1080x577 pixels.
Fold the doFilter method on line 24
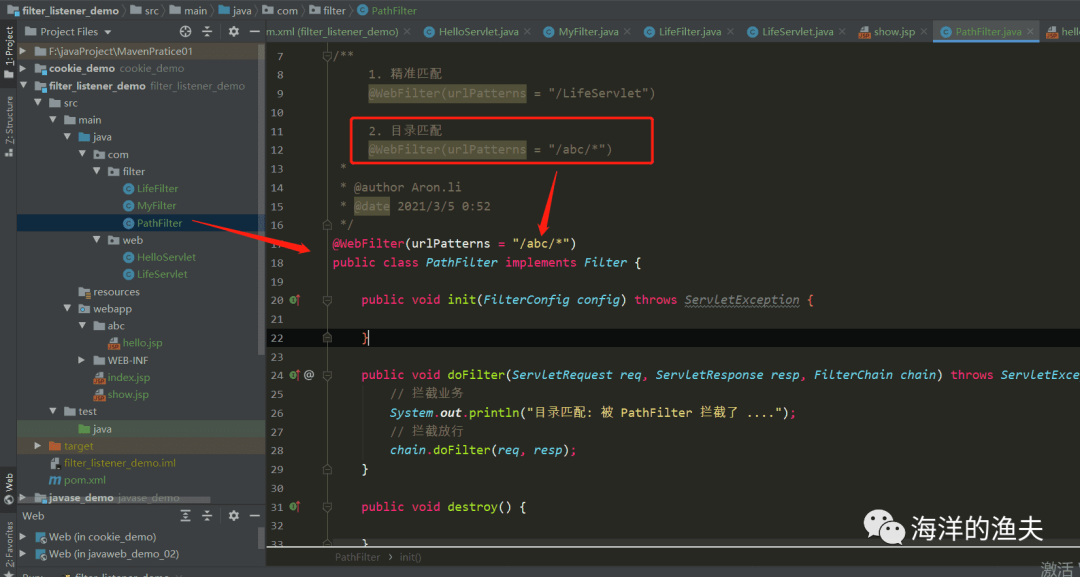pyautogui.click(x=327, y=375)
